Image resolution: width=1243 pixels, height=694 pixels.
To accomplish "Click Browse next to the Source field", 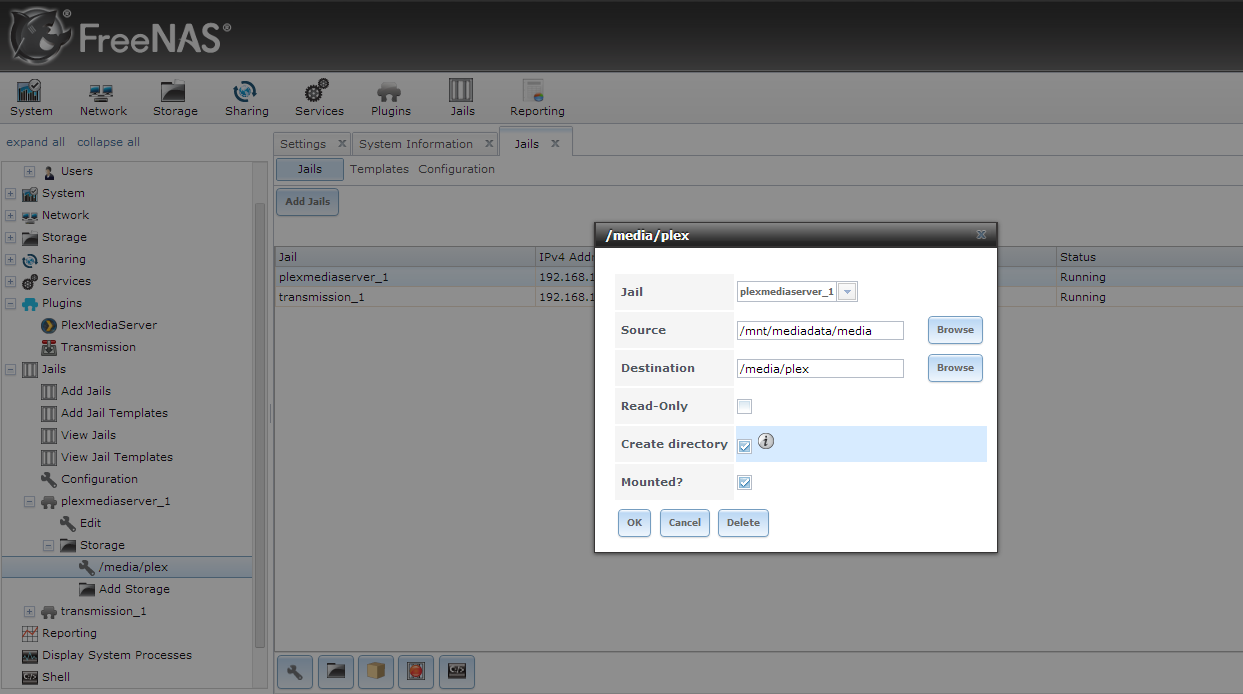I will click(955, 330).
